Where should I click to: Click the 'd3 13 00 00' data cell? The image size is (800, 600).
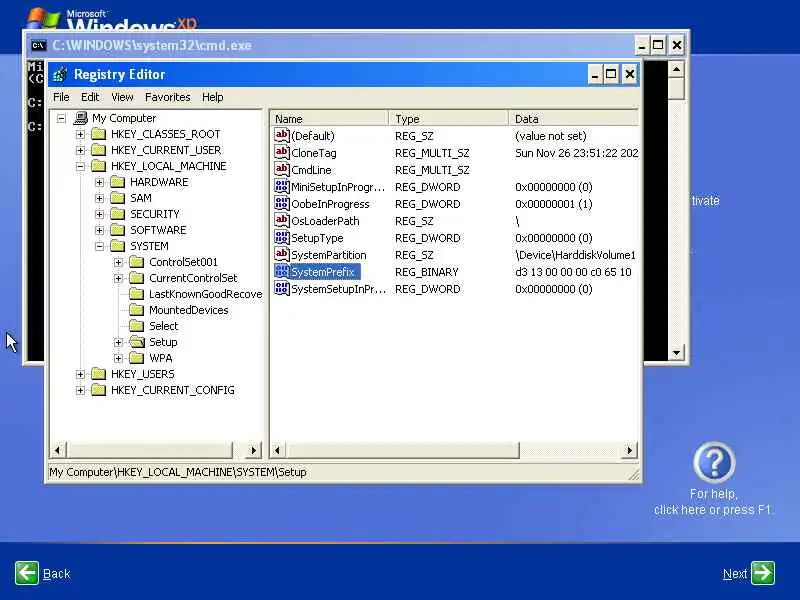click(x=573, y=272)
